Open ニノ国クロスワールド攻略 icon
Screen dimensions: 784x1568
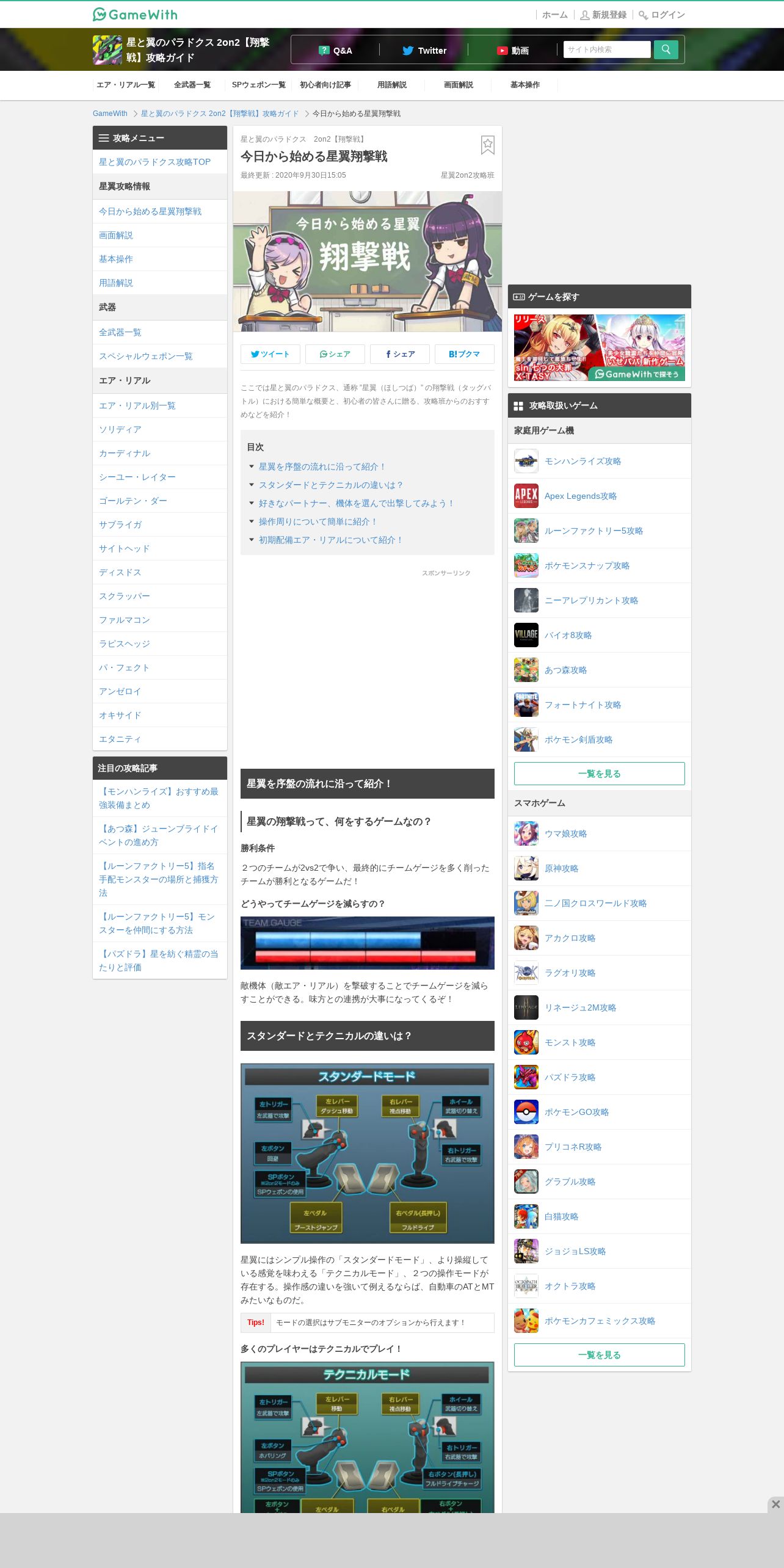pos(526,903)
